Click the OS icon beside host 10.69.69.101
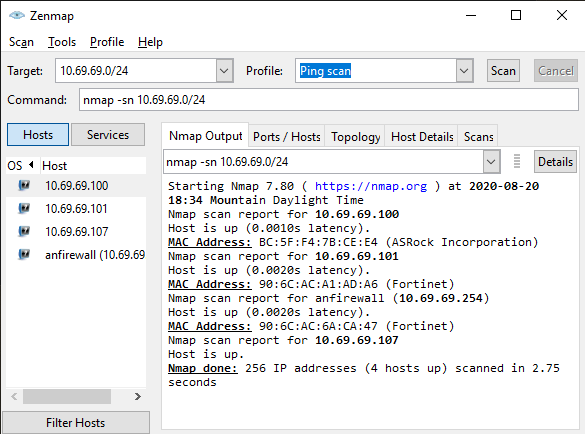Image resolution: width=585 pixels, height=434 pixels. click(x=24, y=208)
